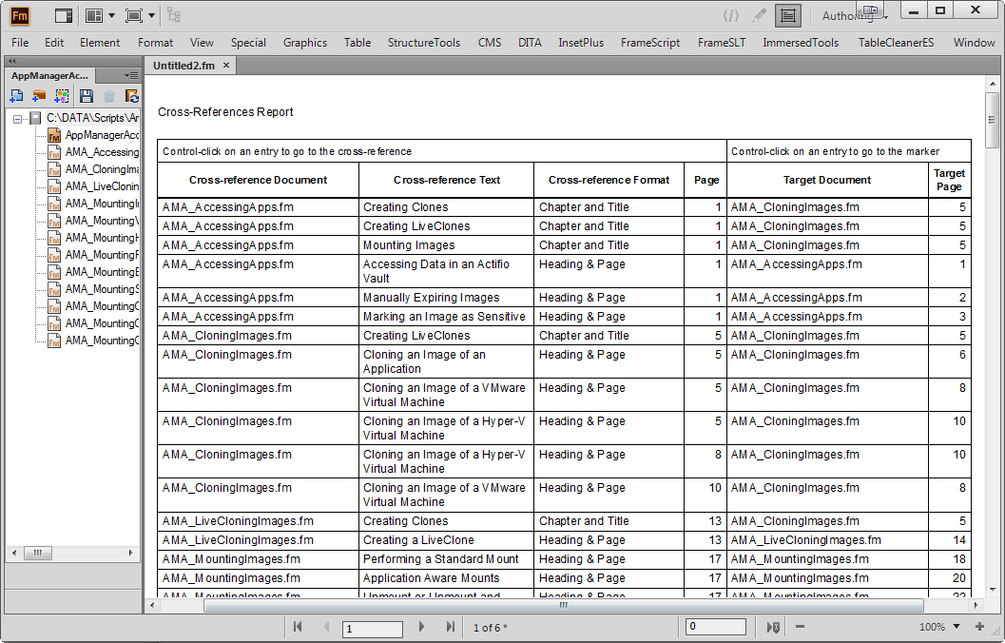The image size is (1005, 643).
Task: Click the structure view icon
Action: tap(174, 15)
